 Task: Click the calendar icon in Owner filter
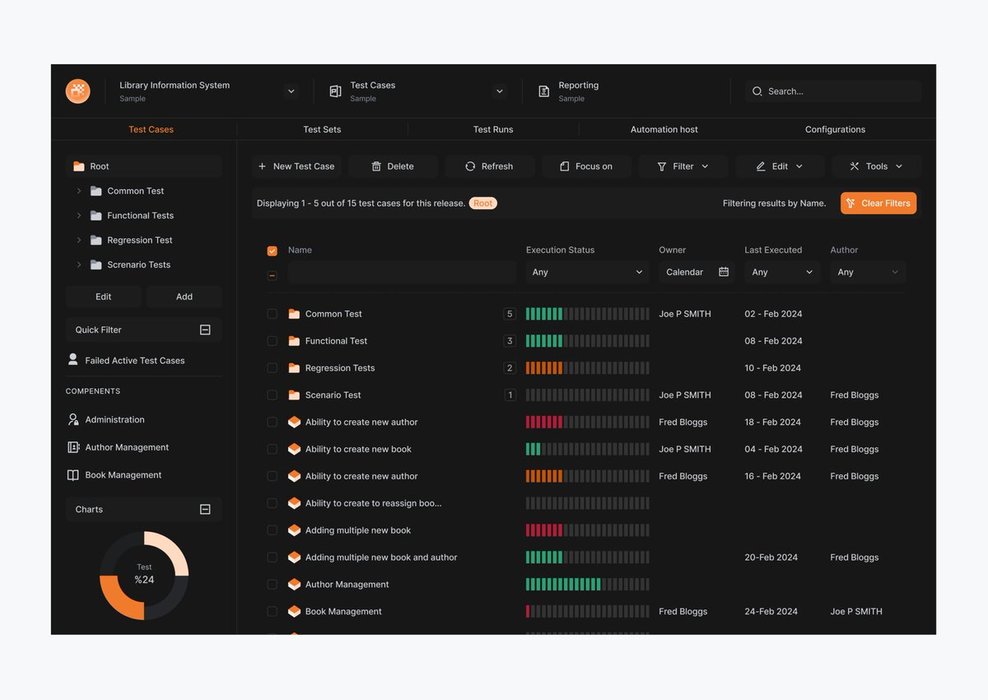pyautogui.click(x=723, y=272)
